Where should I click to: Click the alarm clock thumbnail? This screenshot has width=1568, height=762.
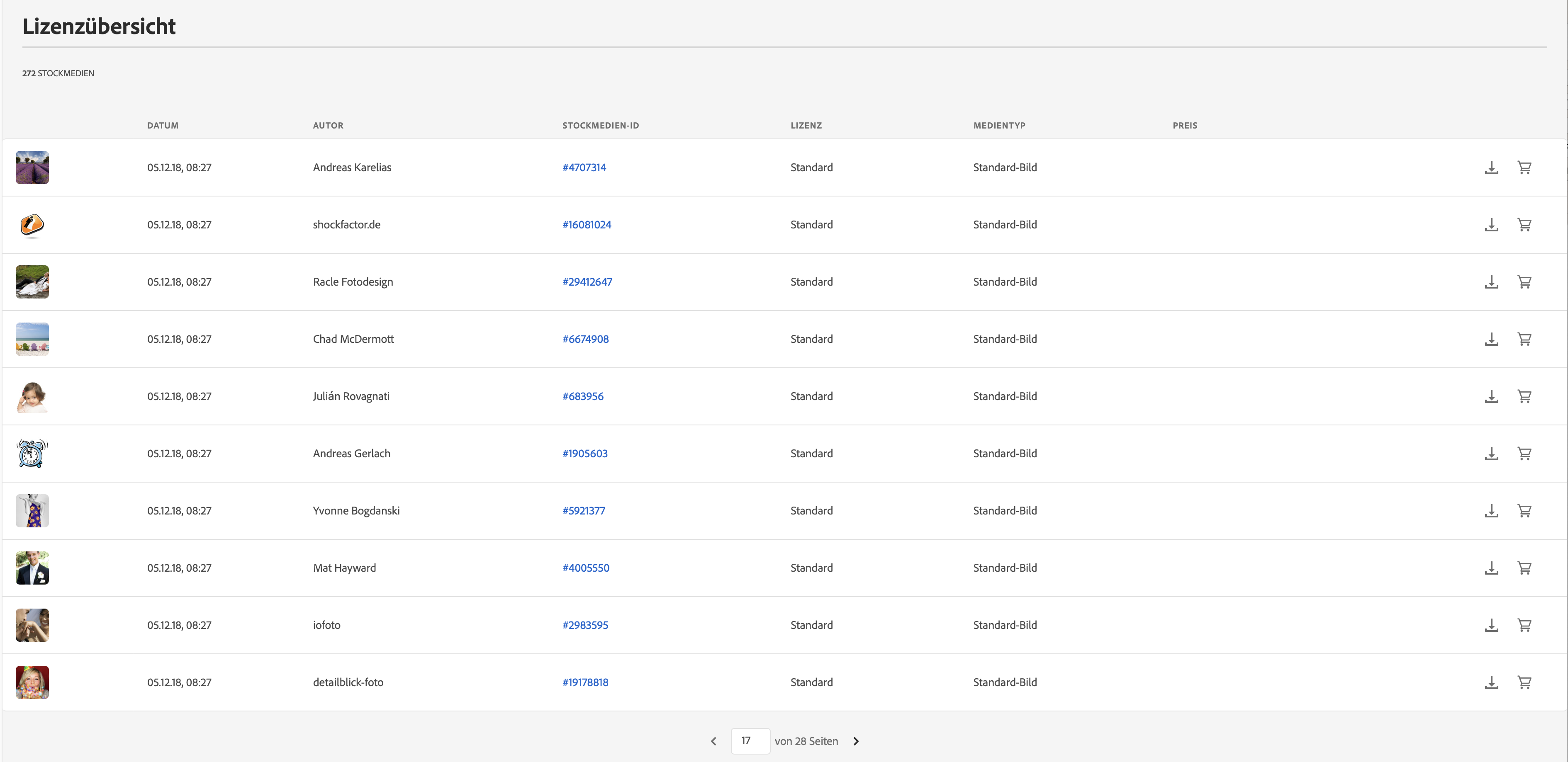[x=32, y=453]
